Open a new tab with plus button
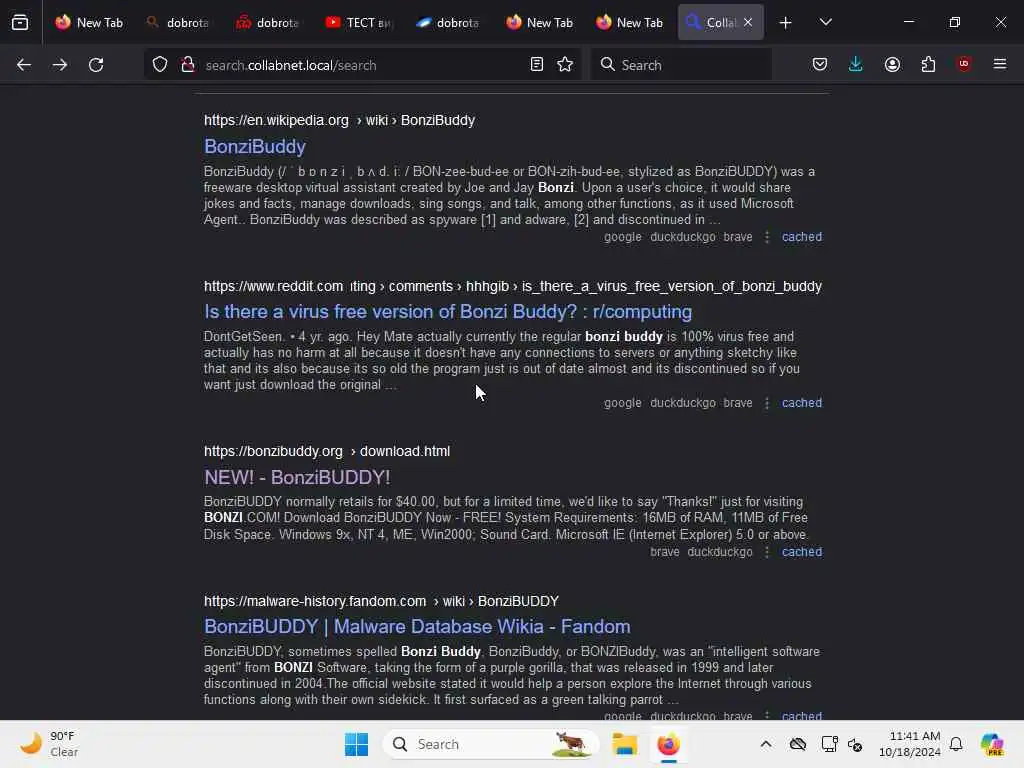This screenshot has height=768, width=1024. tap(786, 23)
